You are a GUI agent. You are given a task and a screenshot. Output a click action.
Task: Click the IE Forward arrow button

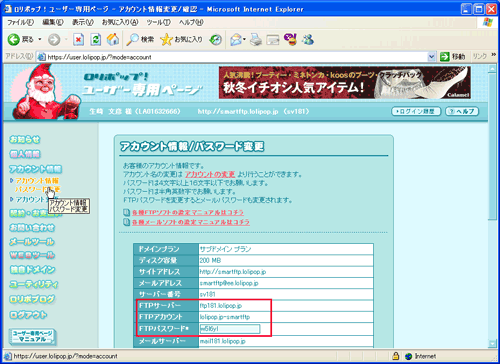54,40
